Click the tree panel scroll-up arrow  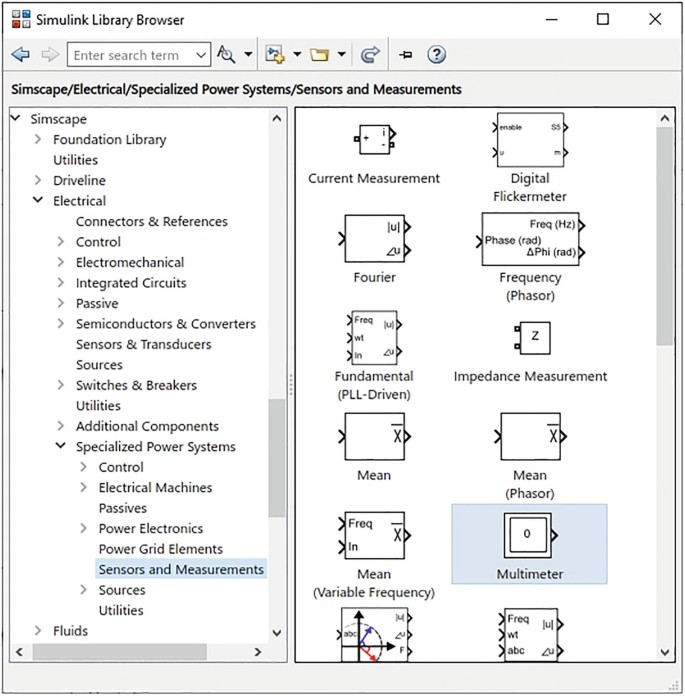pos(277,118)
